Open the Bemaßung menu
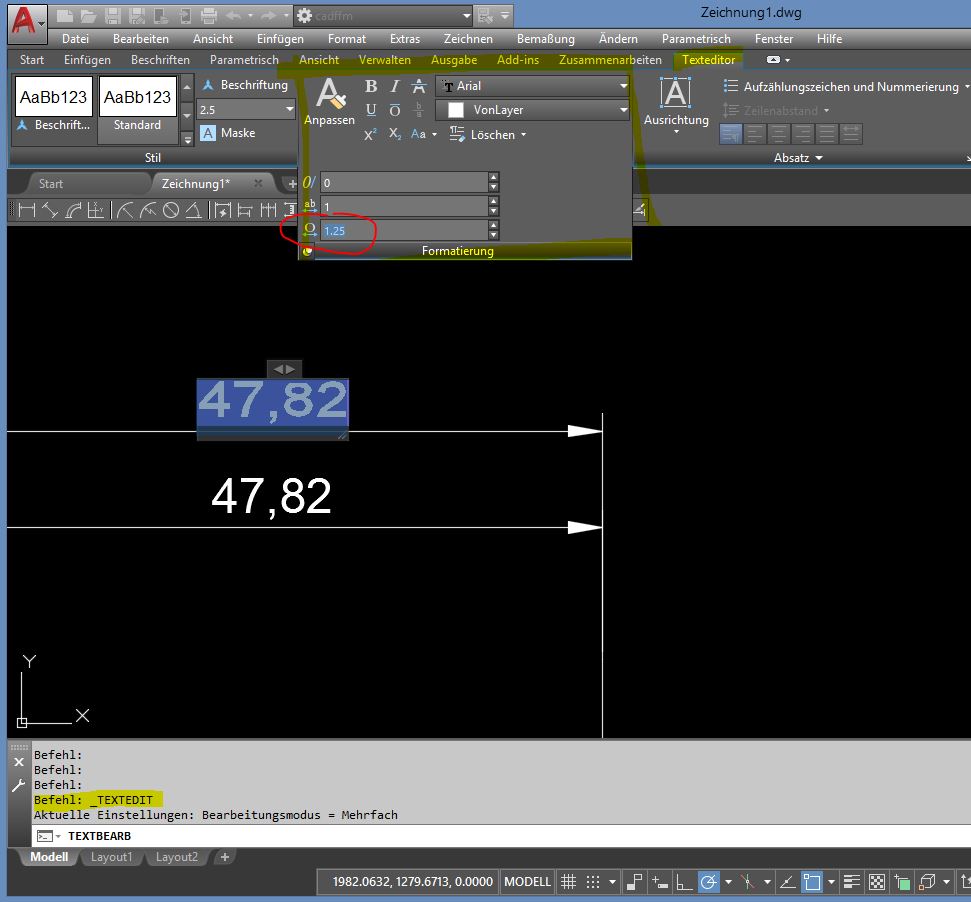This screenshot has width=971, height=902. click(x=544, y=39)
